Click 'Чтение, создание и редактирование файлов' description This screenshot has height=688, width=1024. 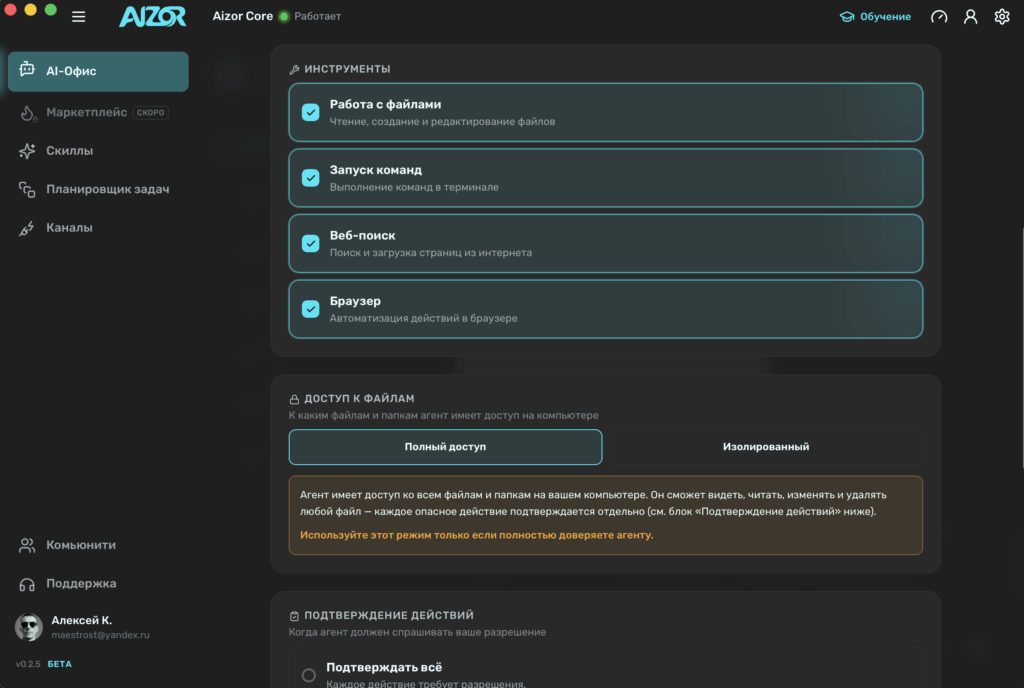[x=442, y=122]
